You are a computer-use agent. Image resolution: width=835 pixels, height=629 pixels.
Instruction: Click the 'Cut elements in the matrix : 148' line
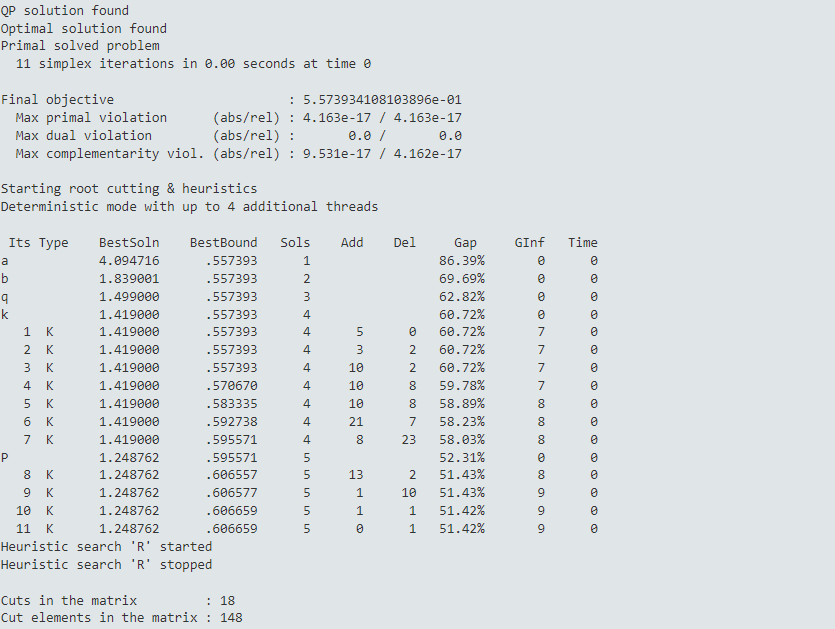point(120,617)
